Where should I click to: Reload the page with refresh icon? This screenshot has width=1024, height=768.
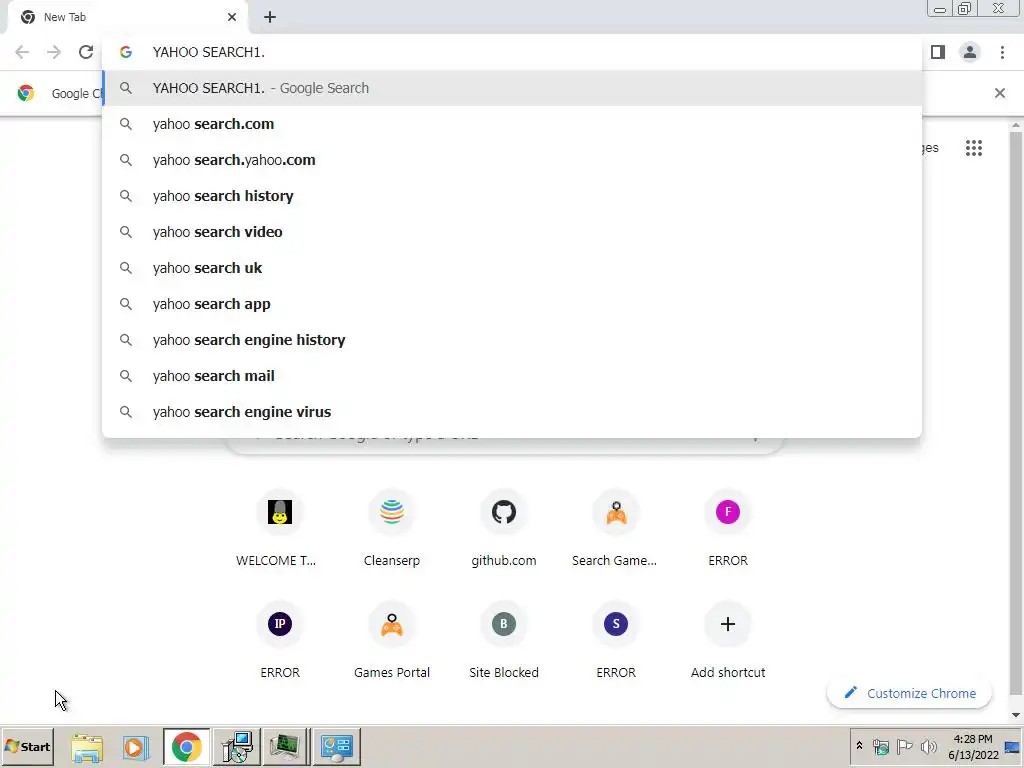point(86,52)
